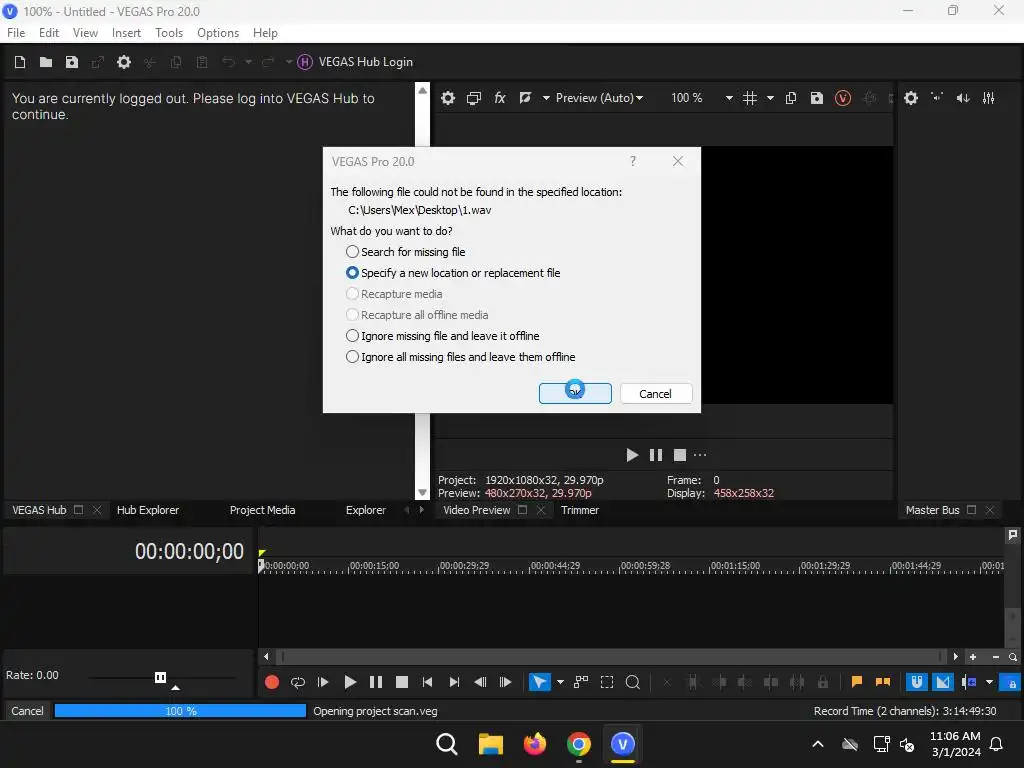Expand the split screen view dropdown arrow
The height and width of the screenshot is (768, 1024).
pyautogui.click(x=546, y=98)
